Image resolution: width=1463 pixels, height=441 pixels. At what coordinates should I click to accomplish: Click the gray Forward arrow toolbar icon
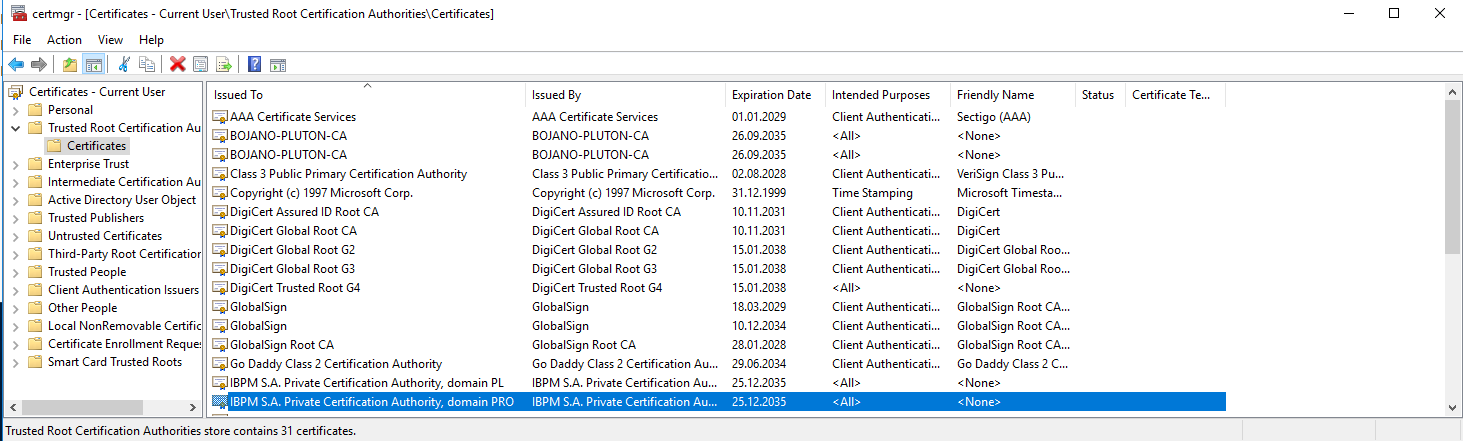pyautogui.click(x=39, y=64)
